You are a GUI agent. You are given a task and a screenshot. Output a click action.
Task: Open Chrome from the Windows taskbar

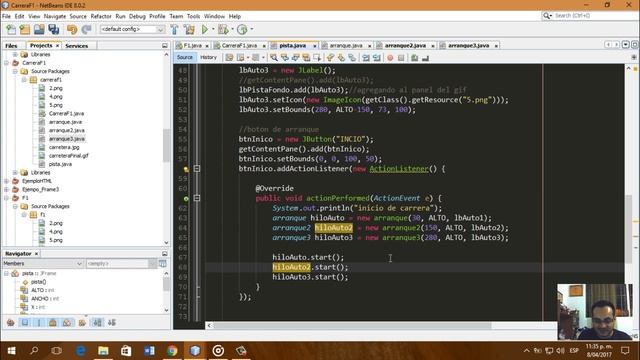coord(172,351)
